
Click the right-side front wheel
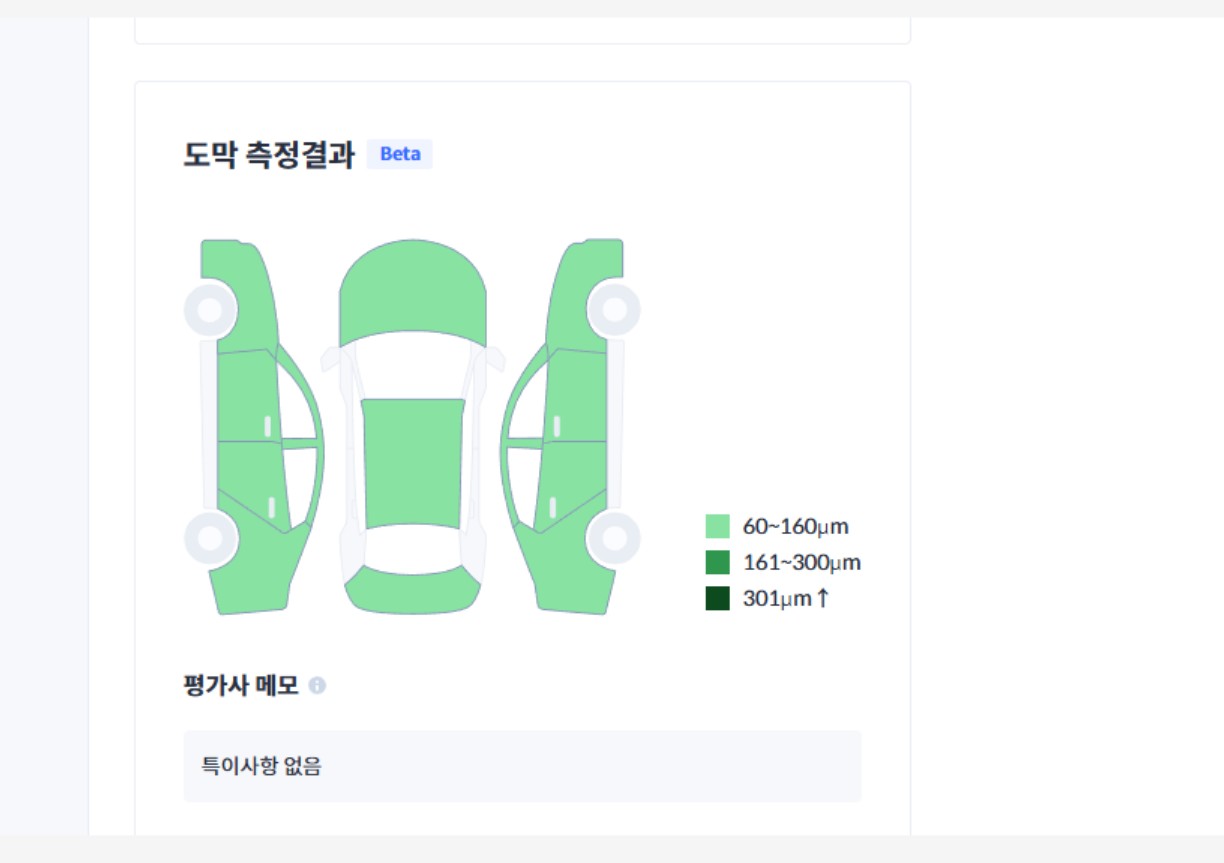click(x=613, y=310)
